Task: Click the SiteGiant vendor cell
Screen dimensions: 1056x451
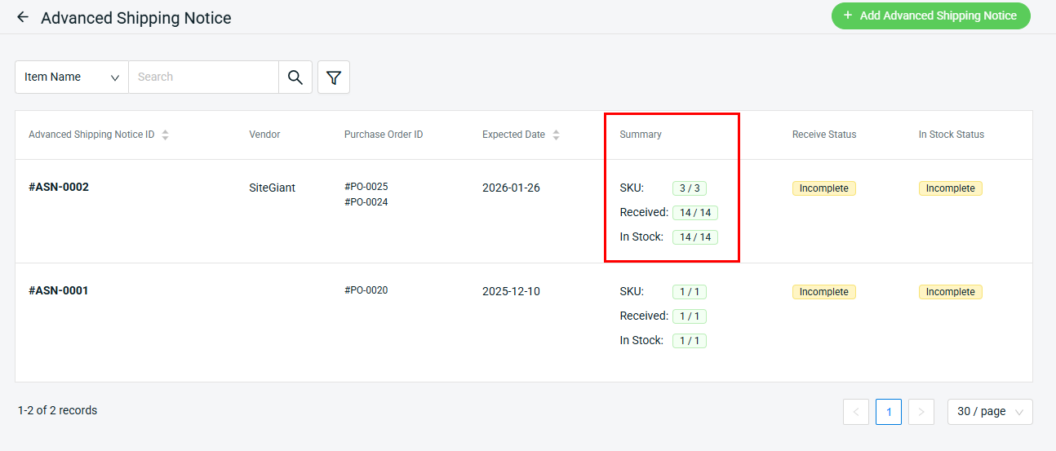Action: (x=272, y=187)
